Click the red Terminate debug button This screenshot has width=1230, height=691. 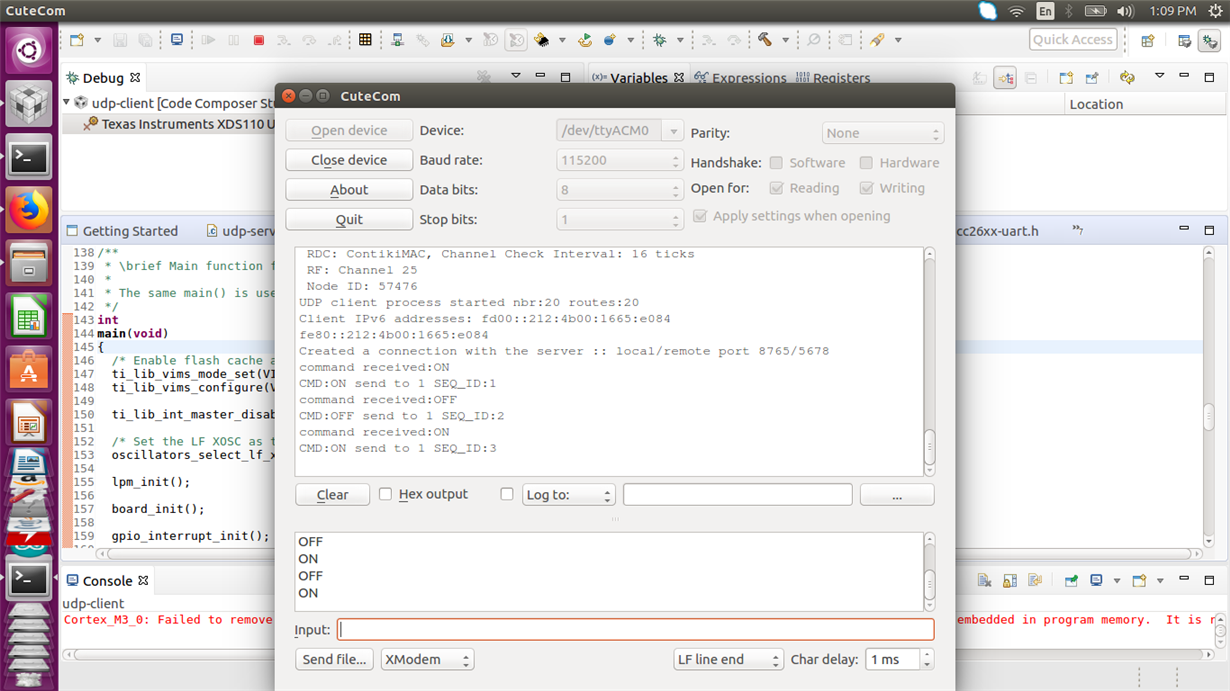point(259,40)
